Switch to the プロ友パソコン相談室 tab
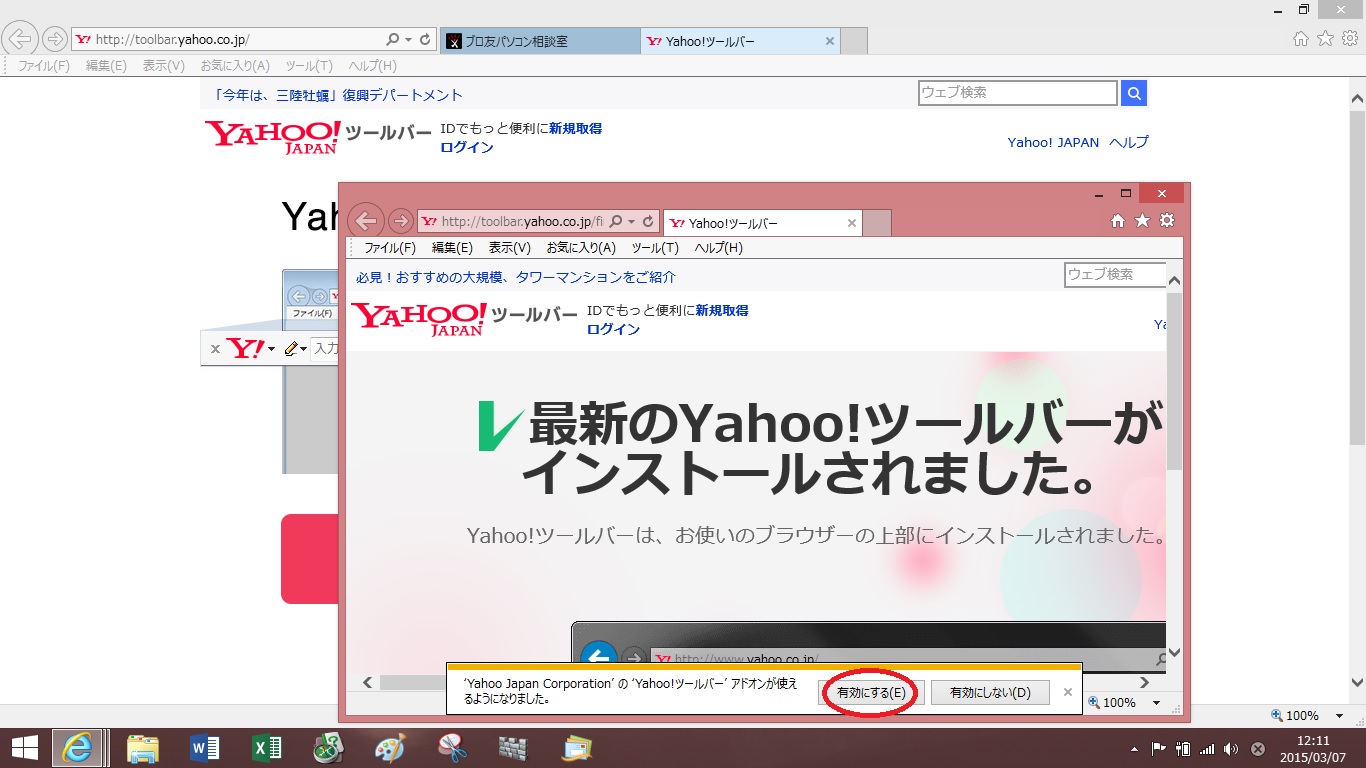 tap(539, 41)
